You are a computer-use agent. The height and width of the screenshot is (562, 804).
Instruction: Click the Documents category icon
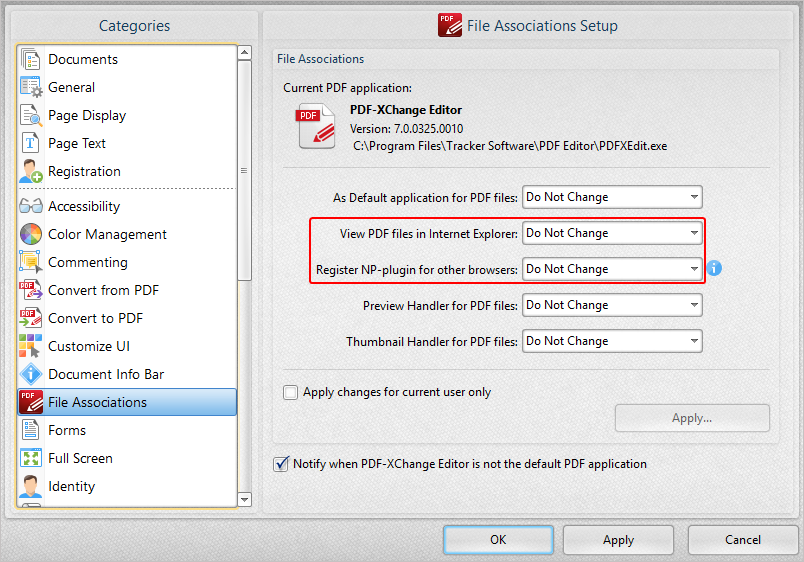click(31, 59)
